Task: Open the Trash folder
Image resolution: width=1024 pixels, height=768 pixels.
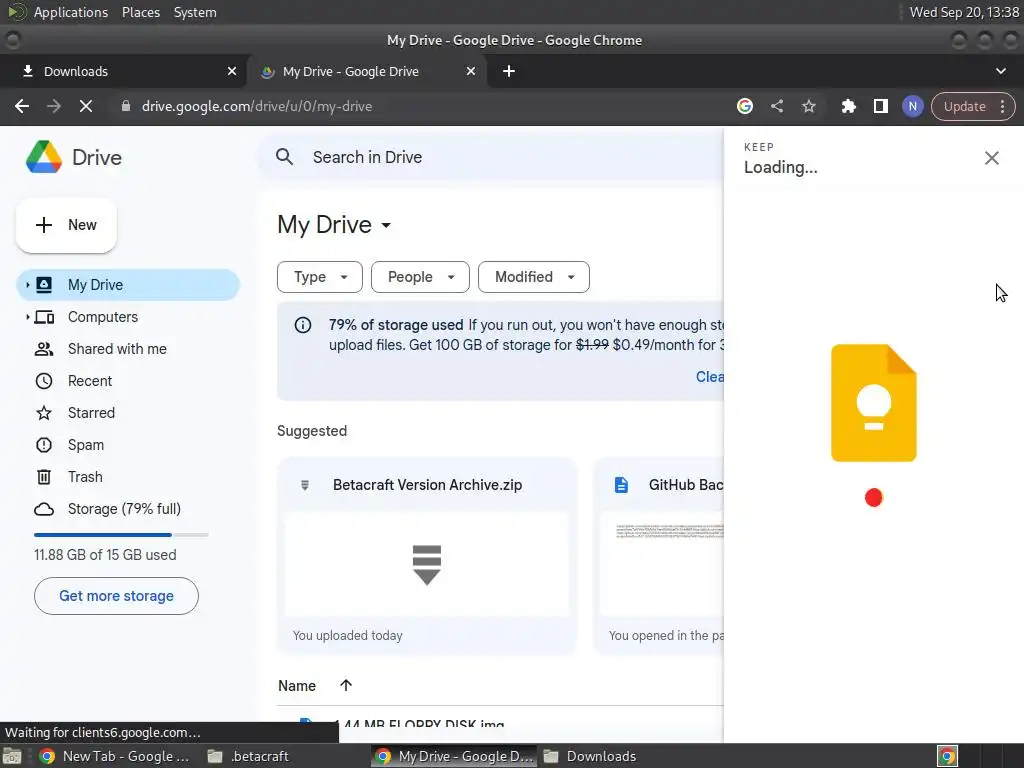Action: click(x=128, y=477)
